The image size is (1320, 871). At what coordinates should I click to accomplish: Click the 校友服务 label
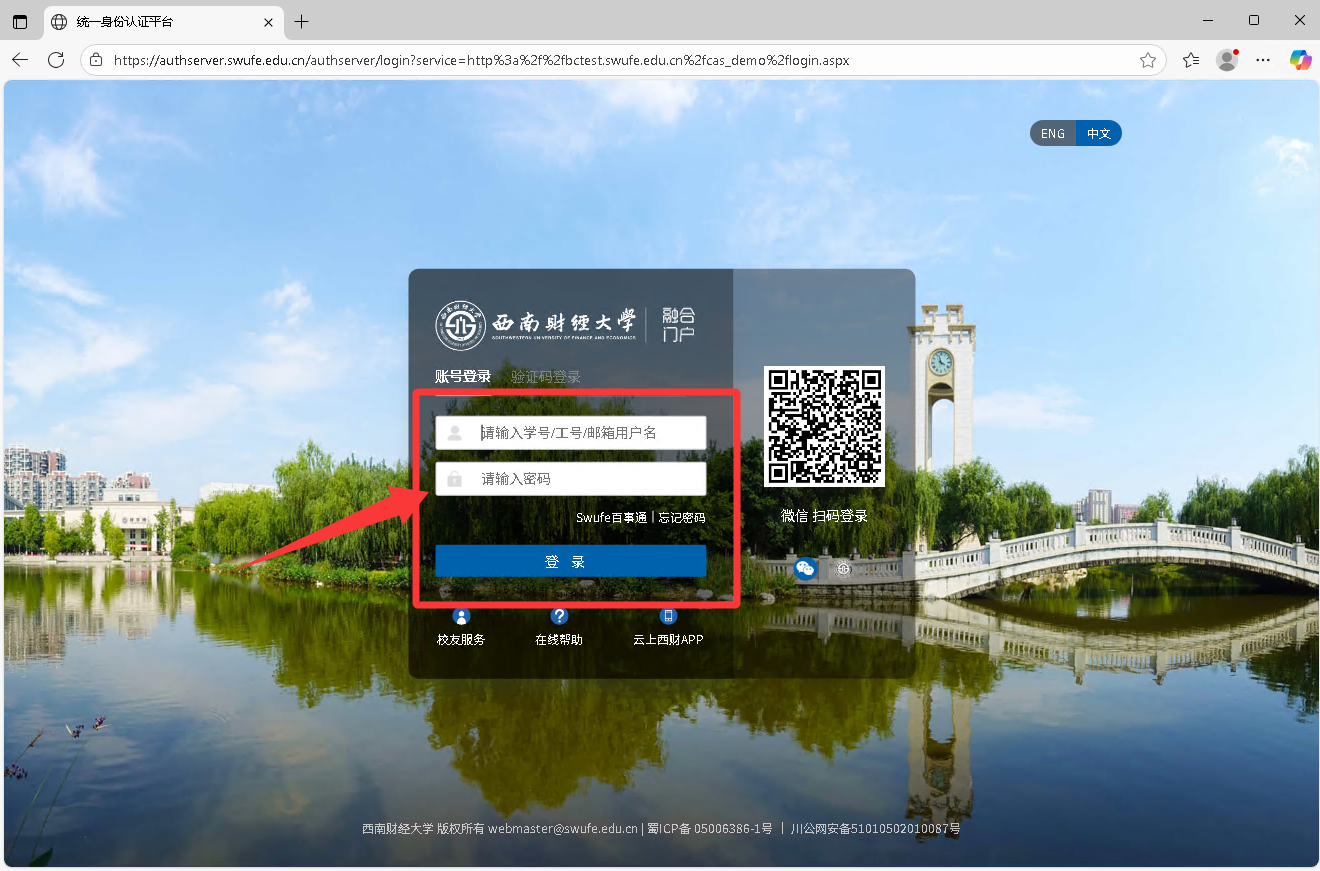461,640
